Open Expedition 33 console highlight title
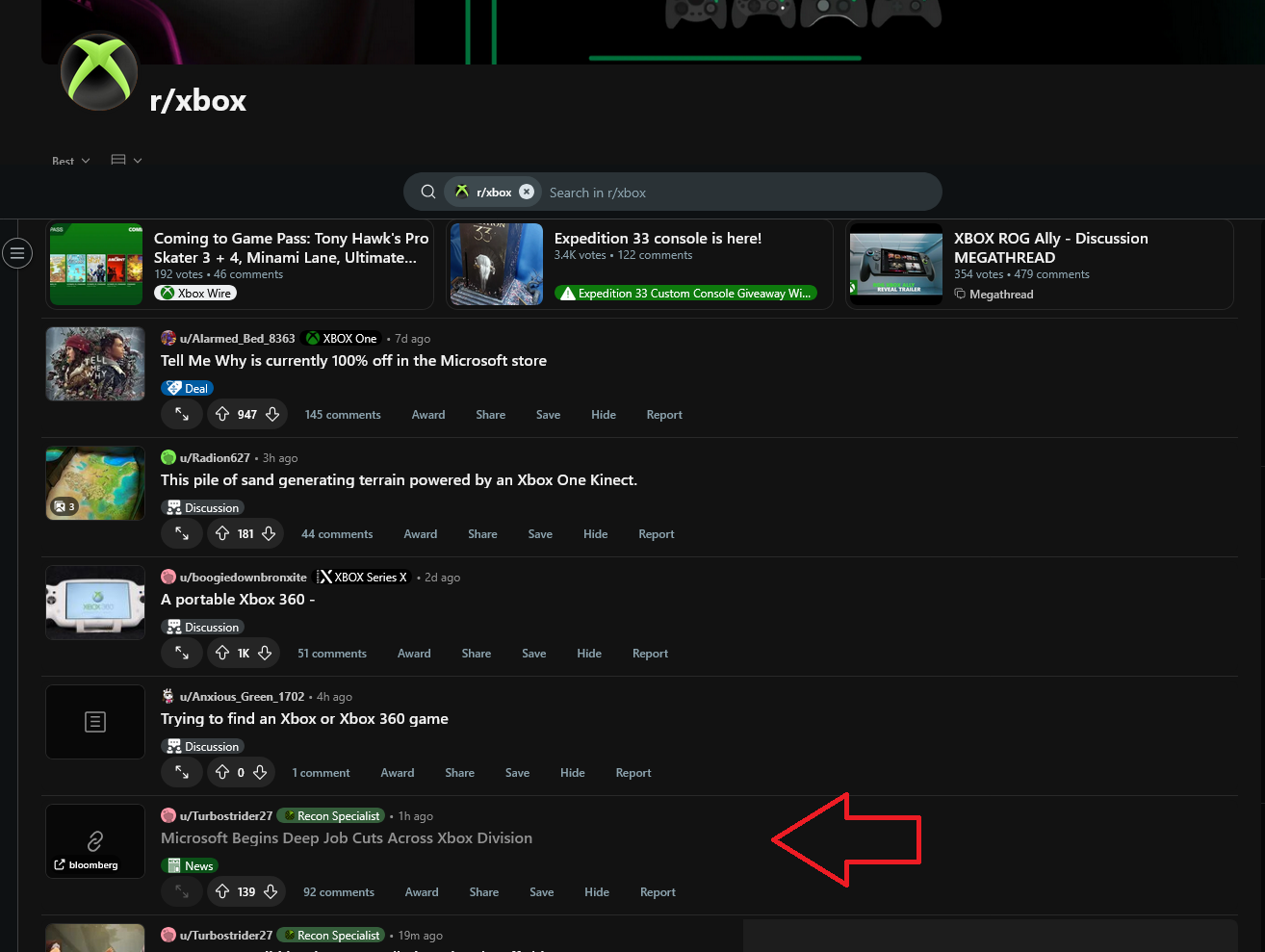1265x952 pixels. [658, 238]
